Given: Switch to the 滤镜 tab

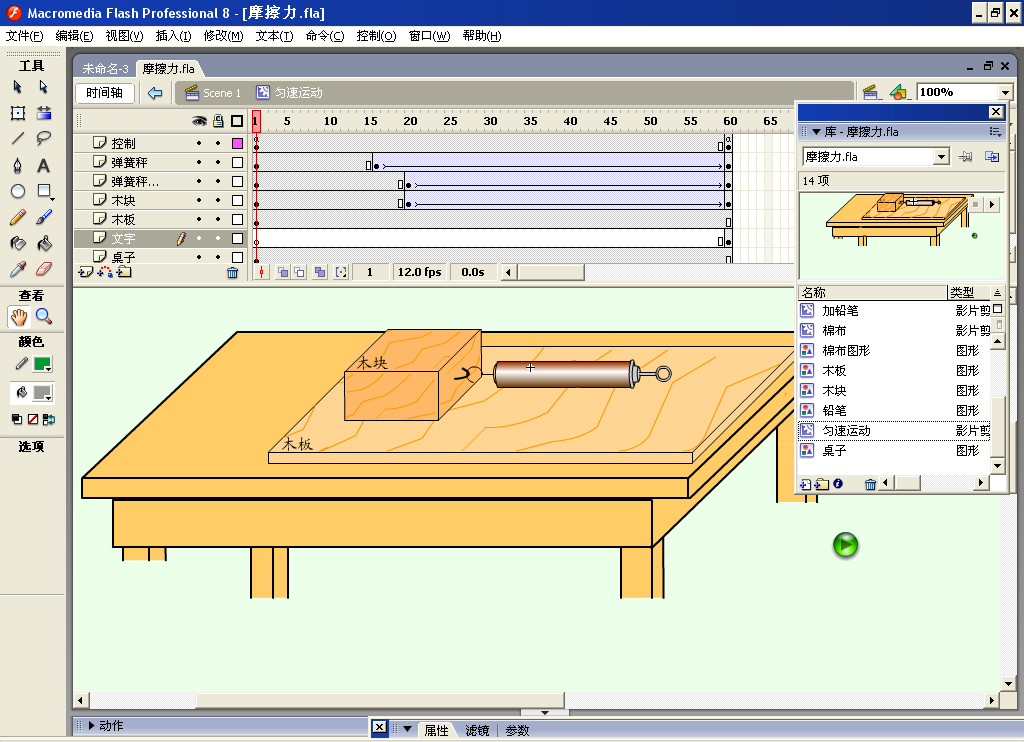Looking at the screenshot, I should pyautogui.click(x=477, y=730).
